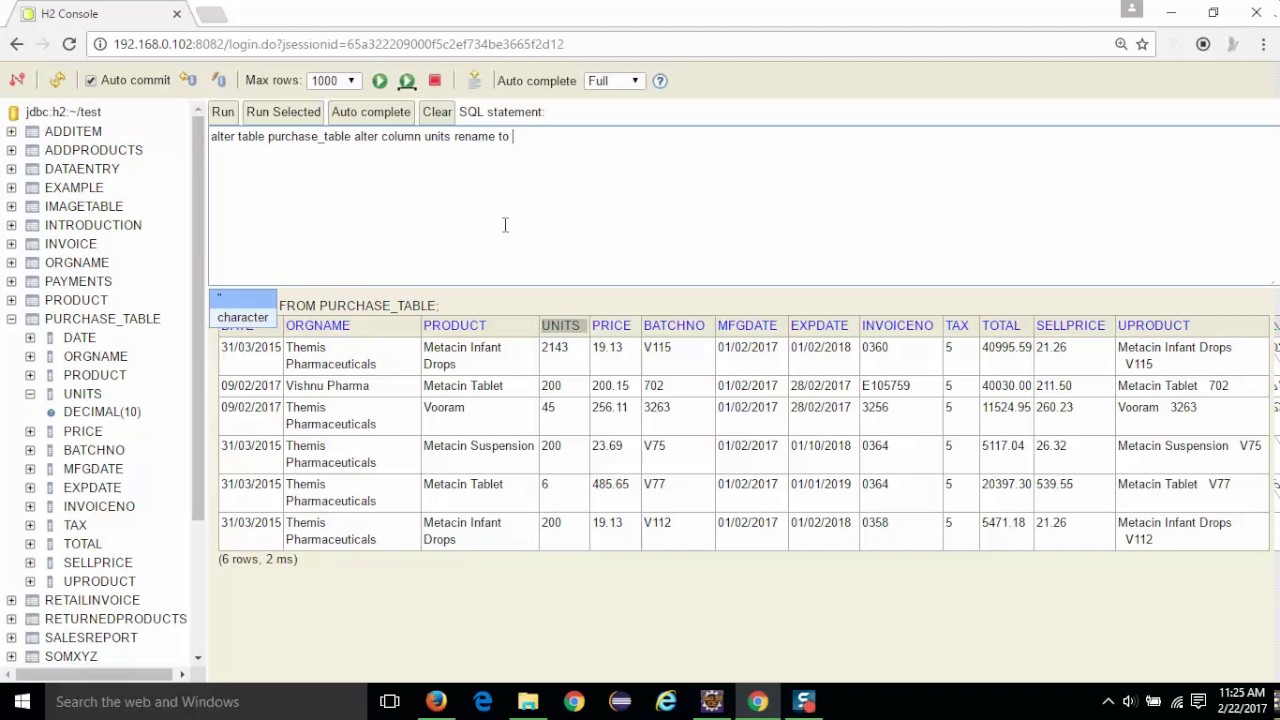This screenshot has width=1280, height=720.
Task: Collapse the UNITS column node
Action: tap(30, 394)
